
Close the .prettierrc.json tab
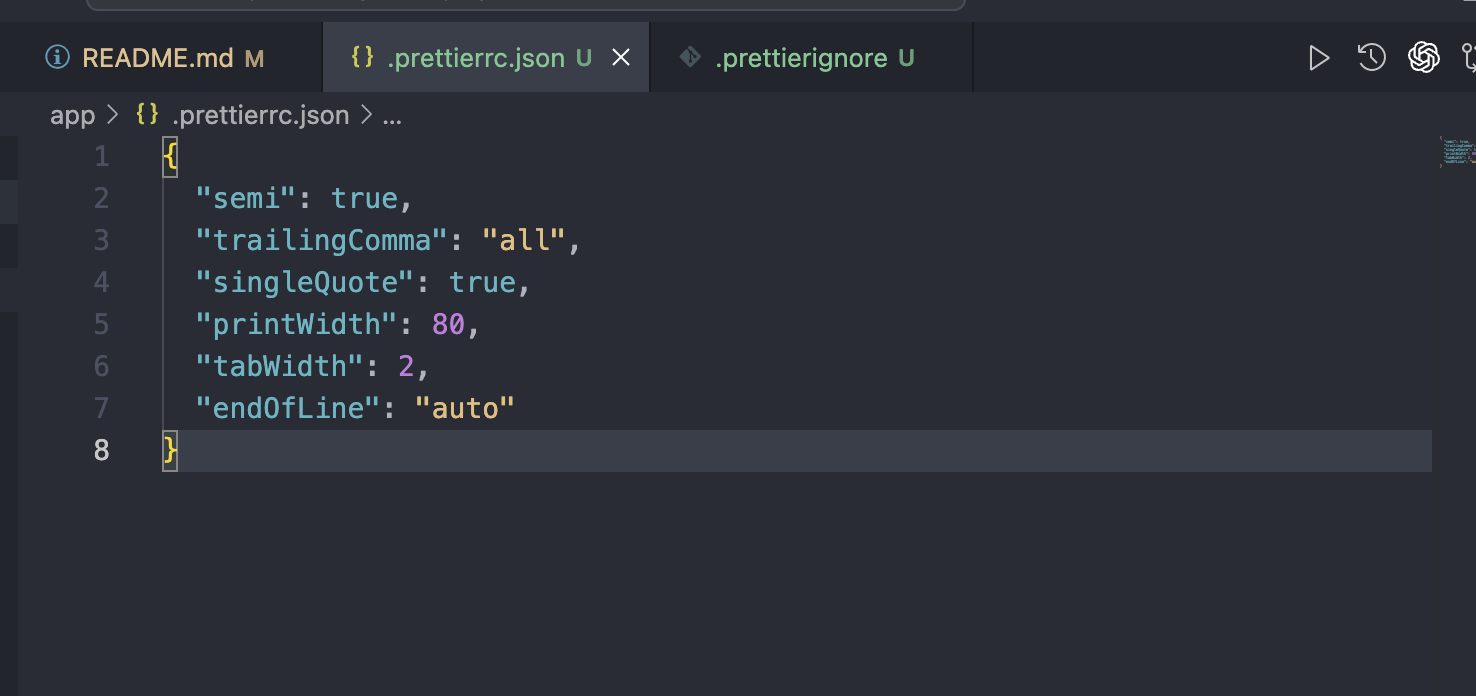[621, 58]
